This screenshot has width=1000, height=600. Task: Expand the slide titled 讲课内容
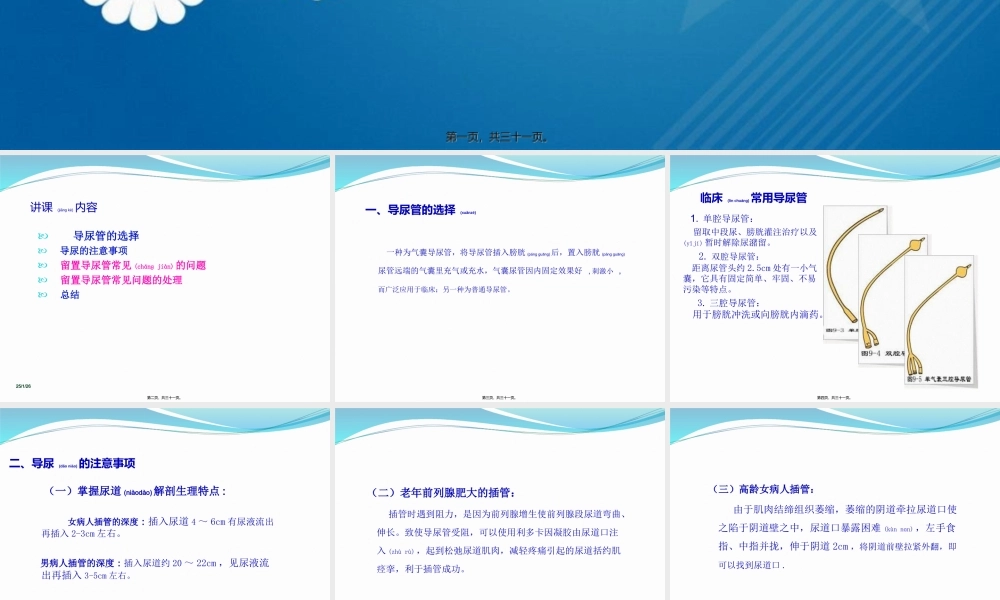165,275
